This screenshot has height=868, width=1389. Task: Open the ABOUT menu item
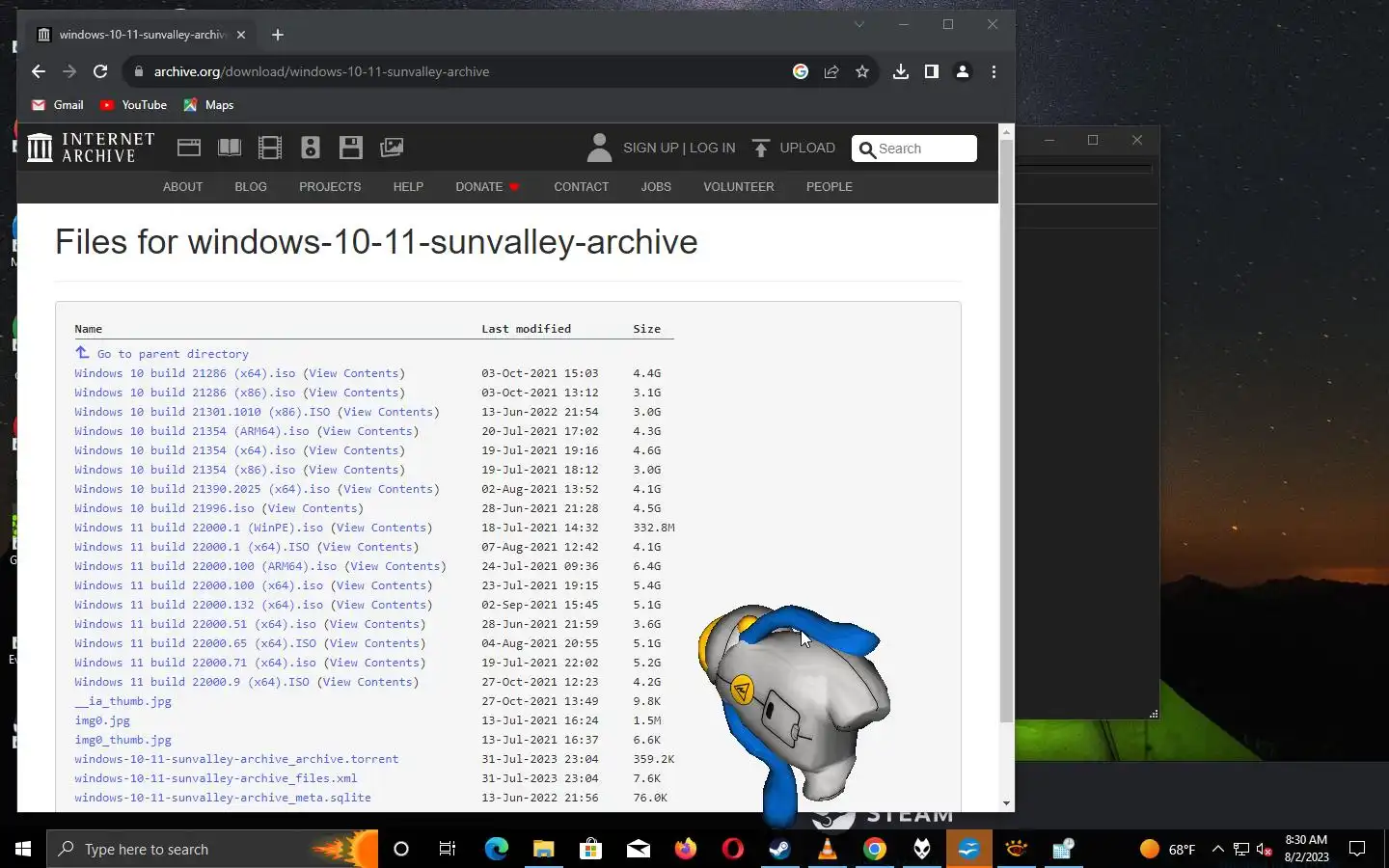point(182,187)
